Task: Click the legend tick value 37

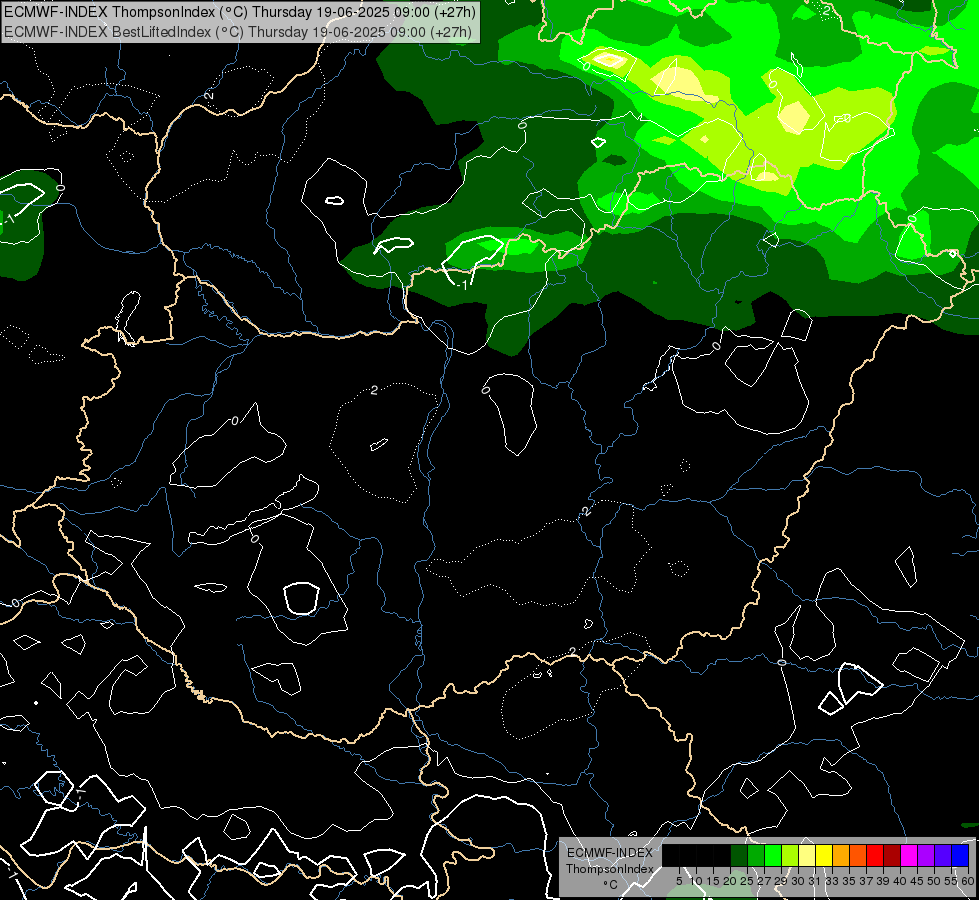Action: pos(867,881)
